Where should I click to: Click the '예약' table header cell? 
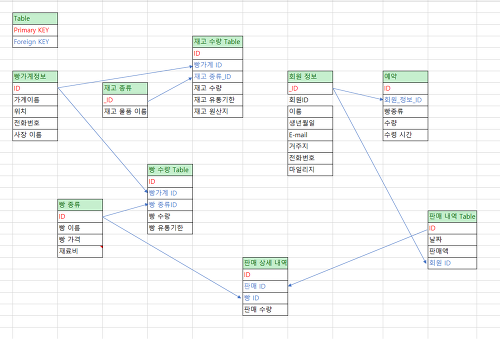pos(405,77)
